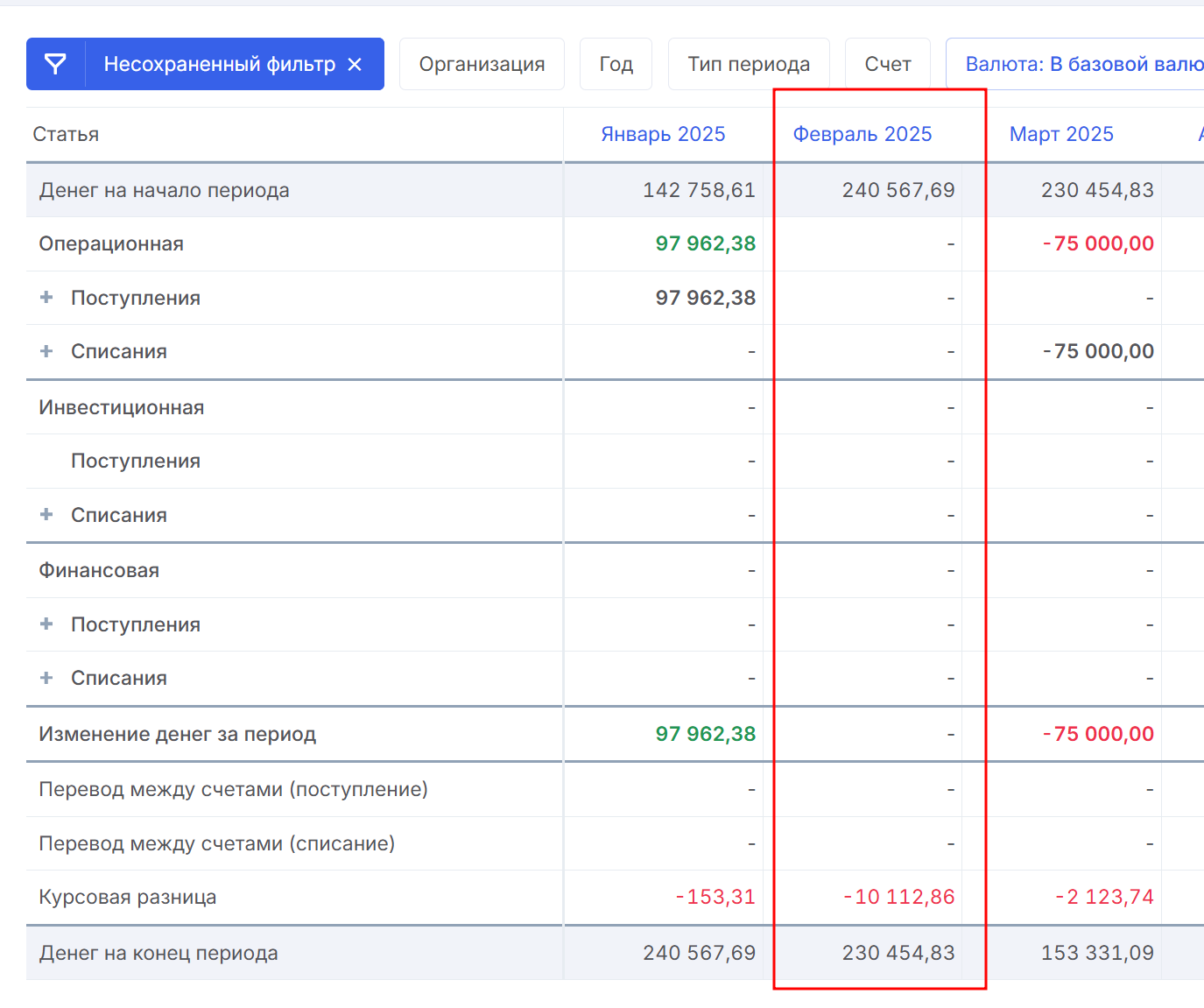1204x1008 pixels.
Task: Click the green January value in the Операционная row
Action: [x=705, y=243]
